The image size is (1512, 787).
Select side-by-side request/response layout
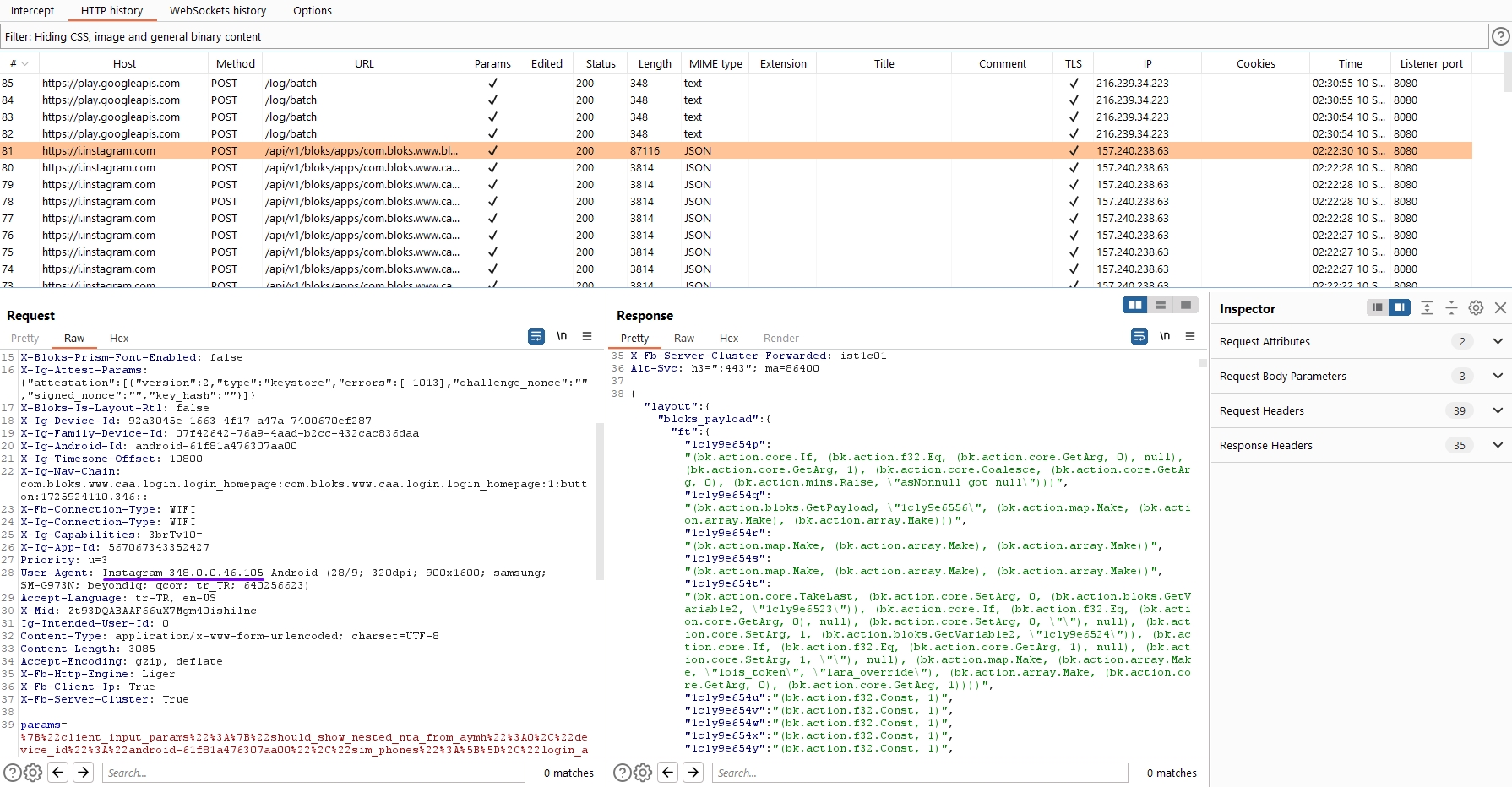point(1135,305)
